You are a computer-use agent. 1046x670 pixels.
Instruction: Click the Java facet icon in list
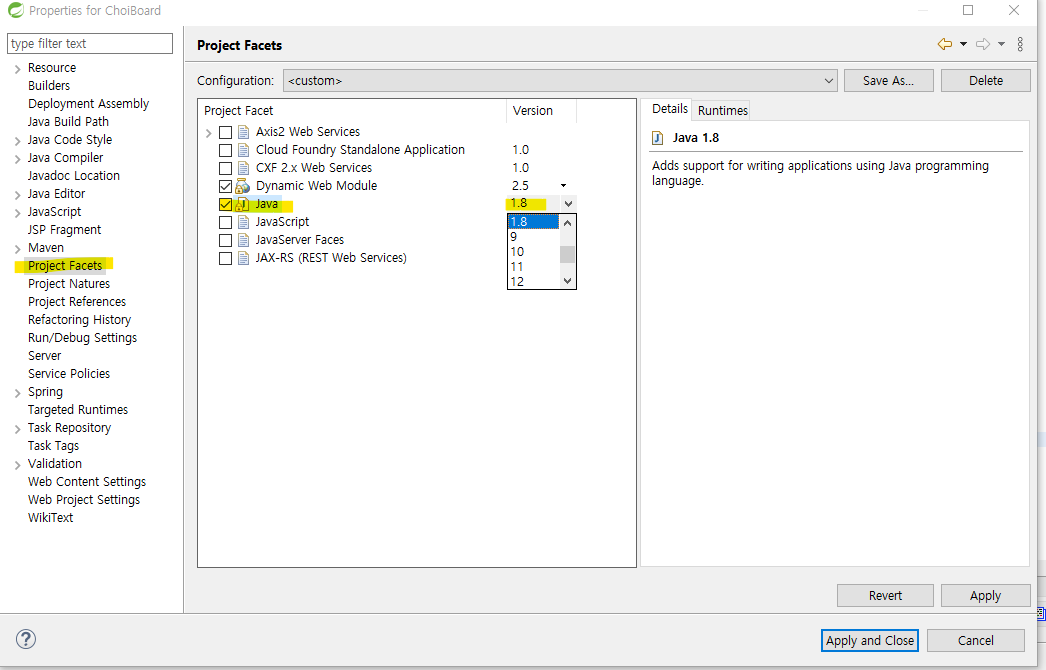(x=243, y=204)
